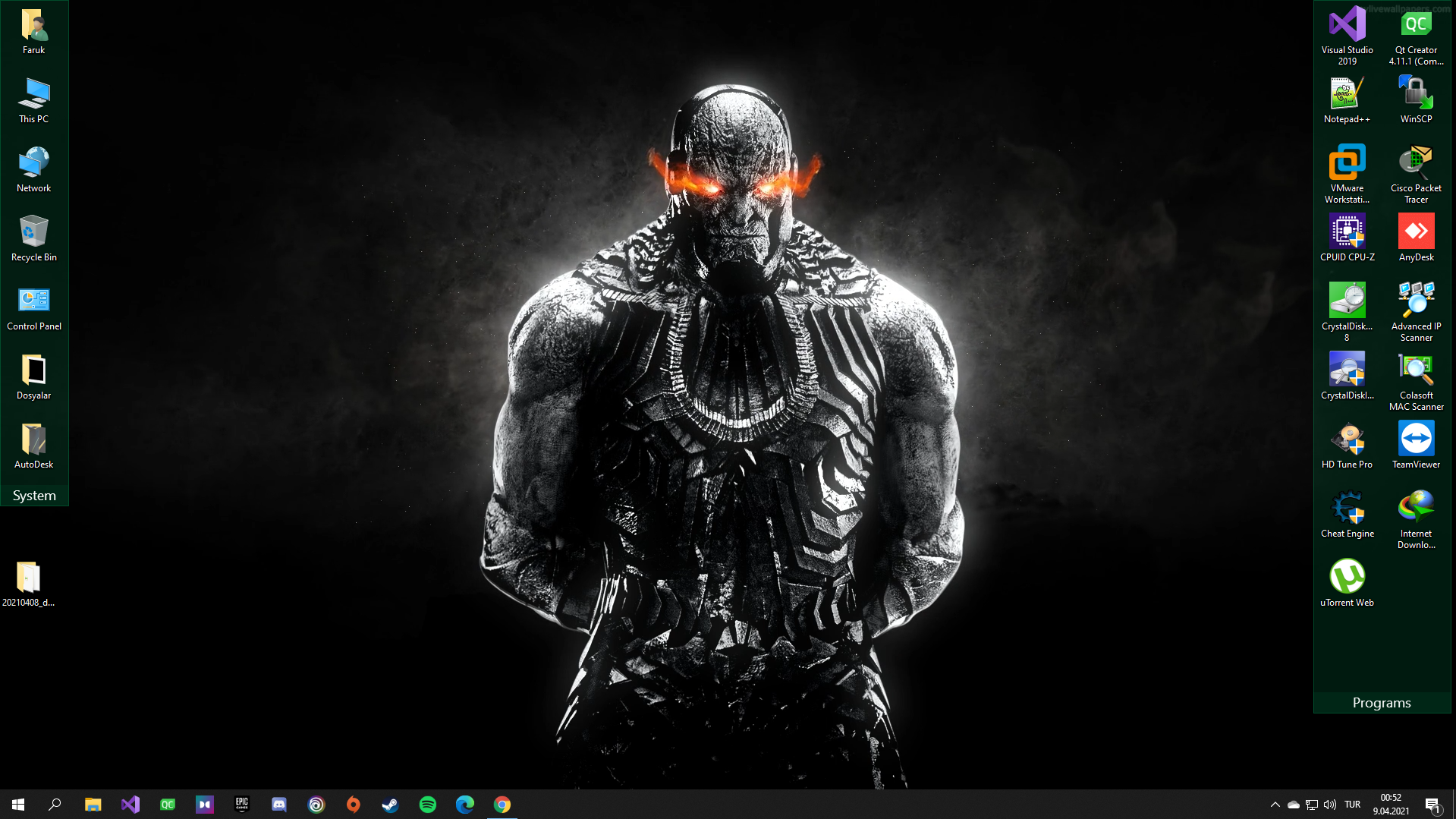Image resolution: width=1456 pixels, height=819 pixels.
Task: Open Steam from the taskbar
Action: (390, 804)
